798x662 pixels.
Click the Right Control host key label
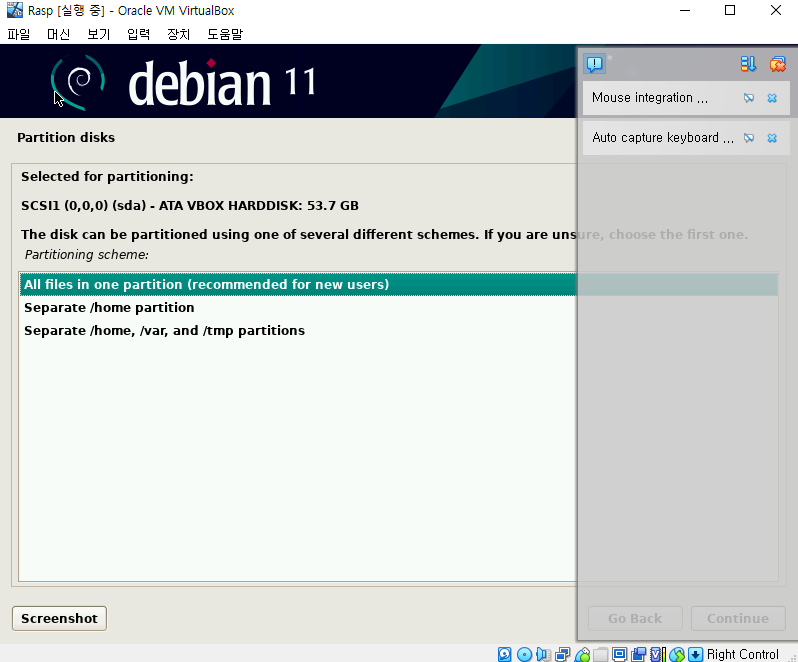[743, 654]
